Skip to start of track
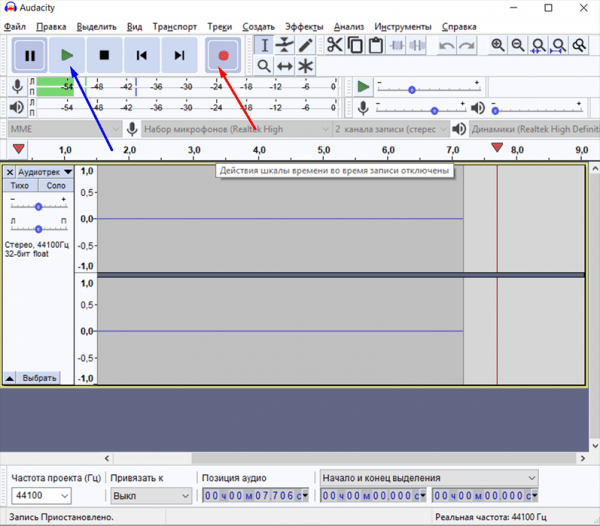 [x=142, y=55]
